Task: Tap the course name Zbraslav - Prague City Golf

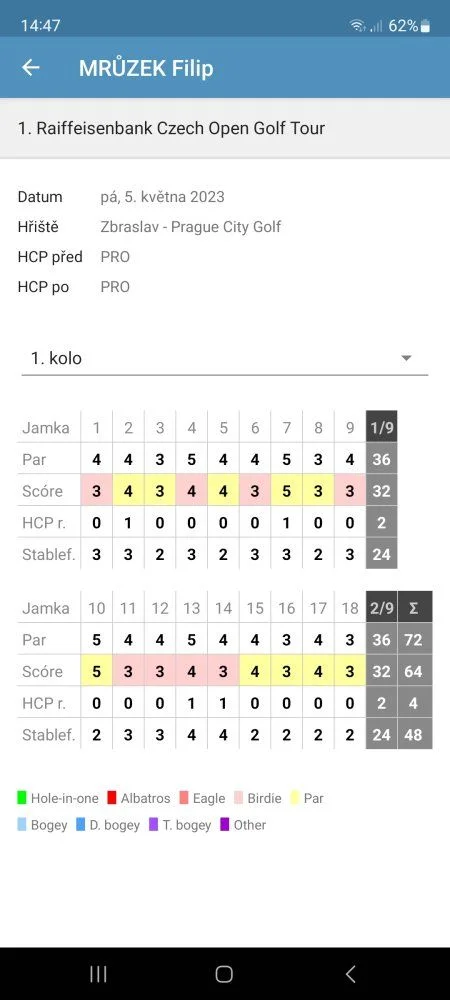Action: [191, 226]
